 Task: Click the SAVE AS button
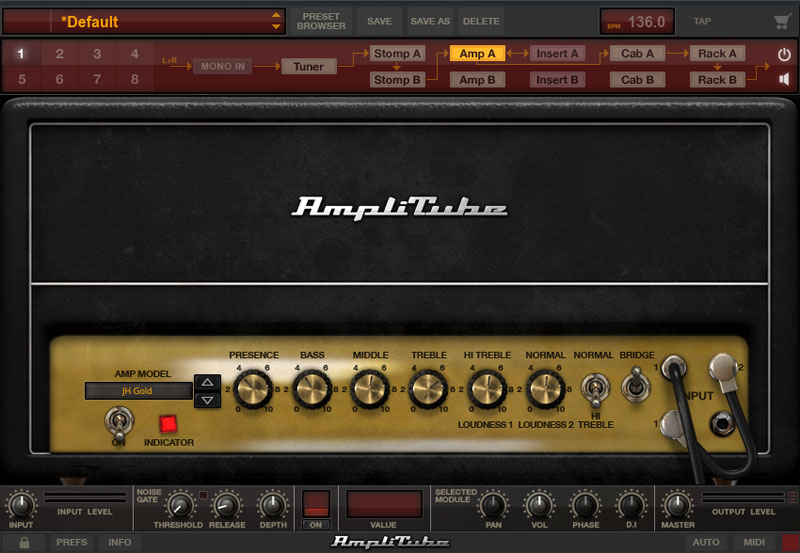click(x=430, y=21)
